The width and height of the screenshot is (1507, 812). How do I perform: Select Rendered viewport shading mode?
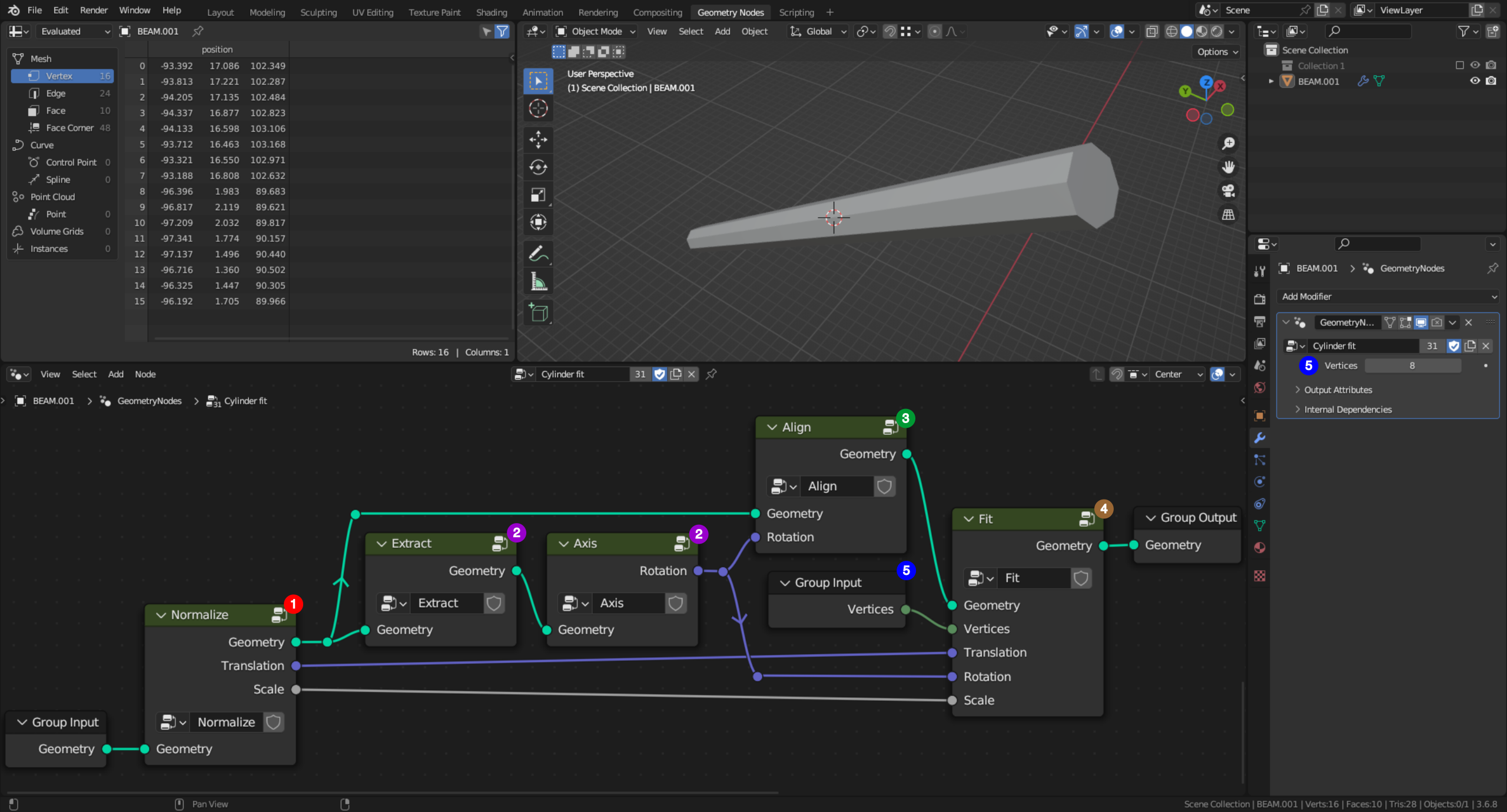point(1217,31)
